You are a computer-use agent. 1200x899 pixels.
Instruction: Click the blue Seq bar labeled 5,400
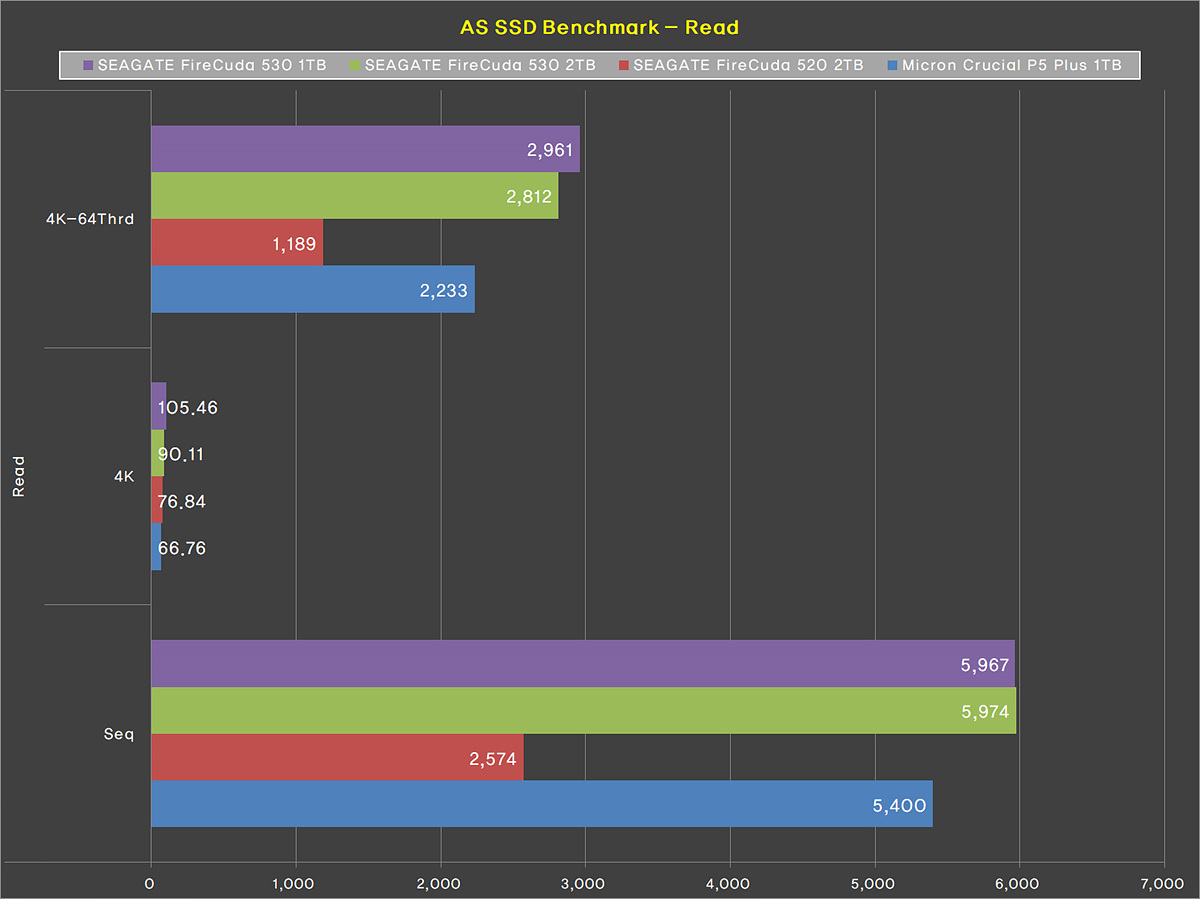tap(542, 804)
